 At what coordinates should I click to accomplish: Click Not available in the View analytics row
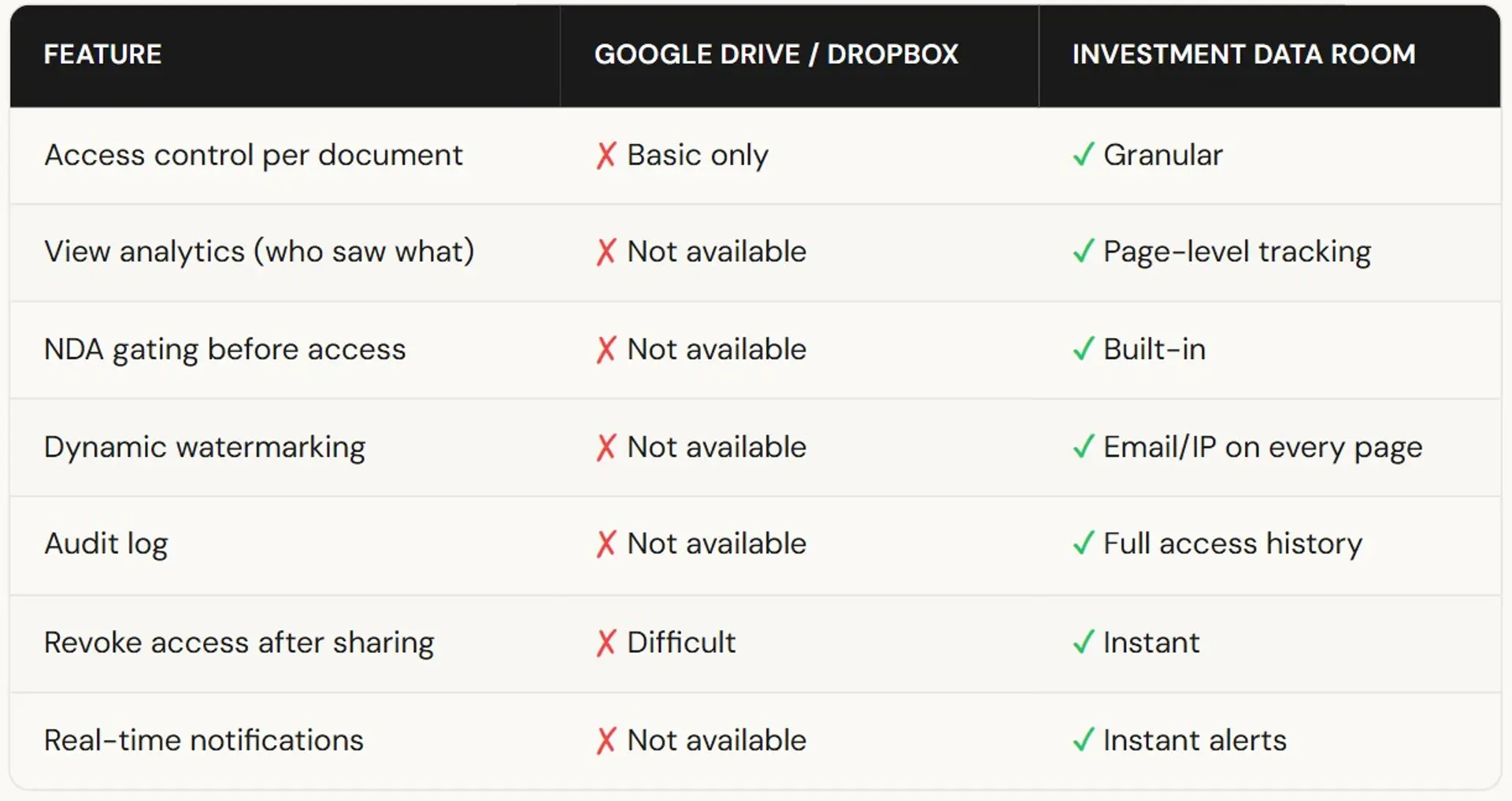[x=717, y=252]
